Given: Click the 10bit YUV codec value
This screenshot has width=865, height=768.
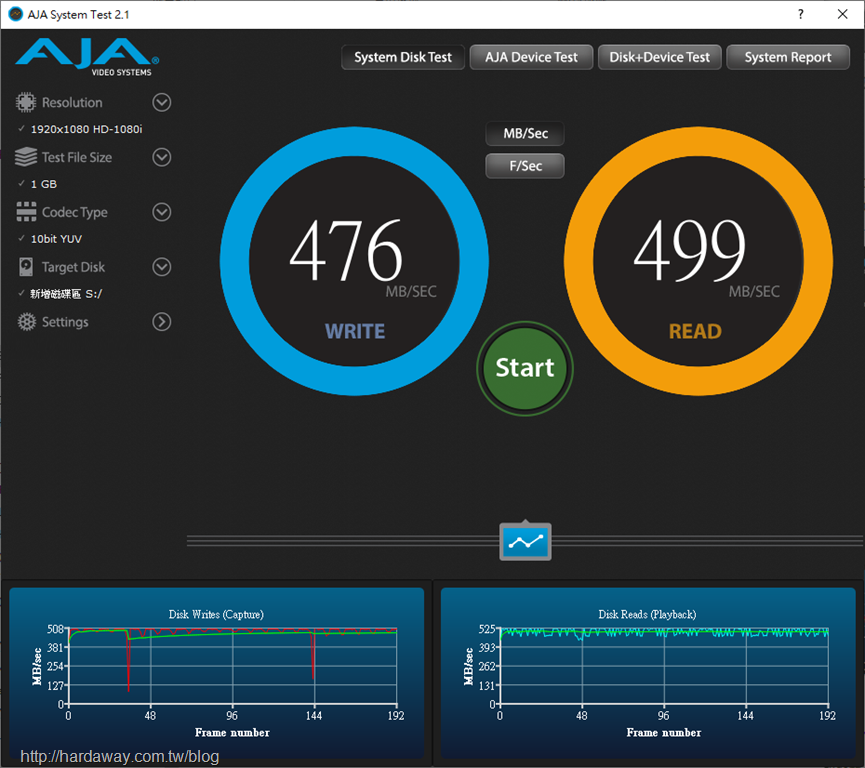Looking at the screenshot, I should pos(56,239).
